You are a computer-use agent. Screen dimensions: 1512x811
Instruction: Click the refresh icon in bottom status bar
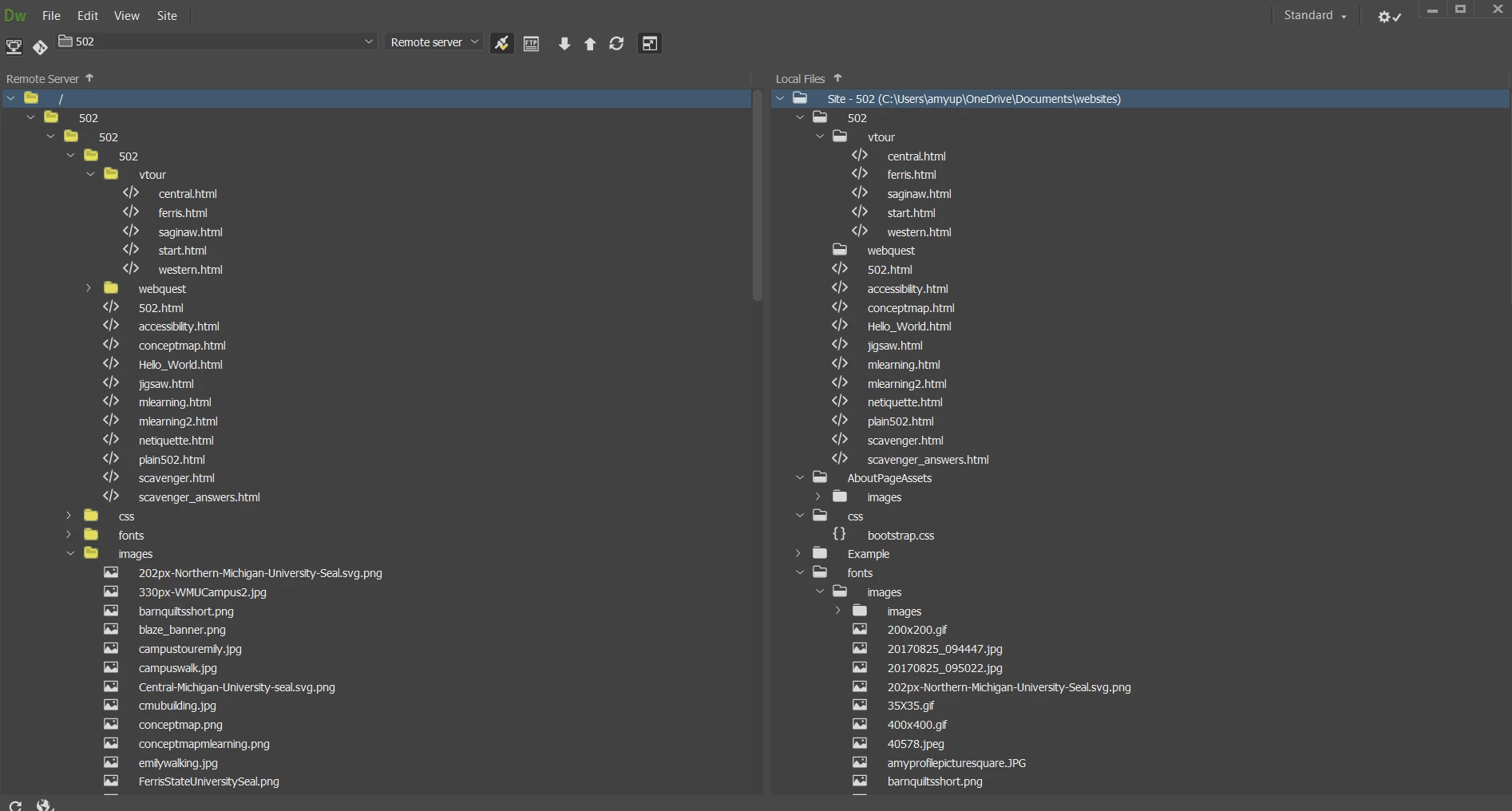[15, 805]
